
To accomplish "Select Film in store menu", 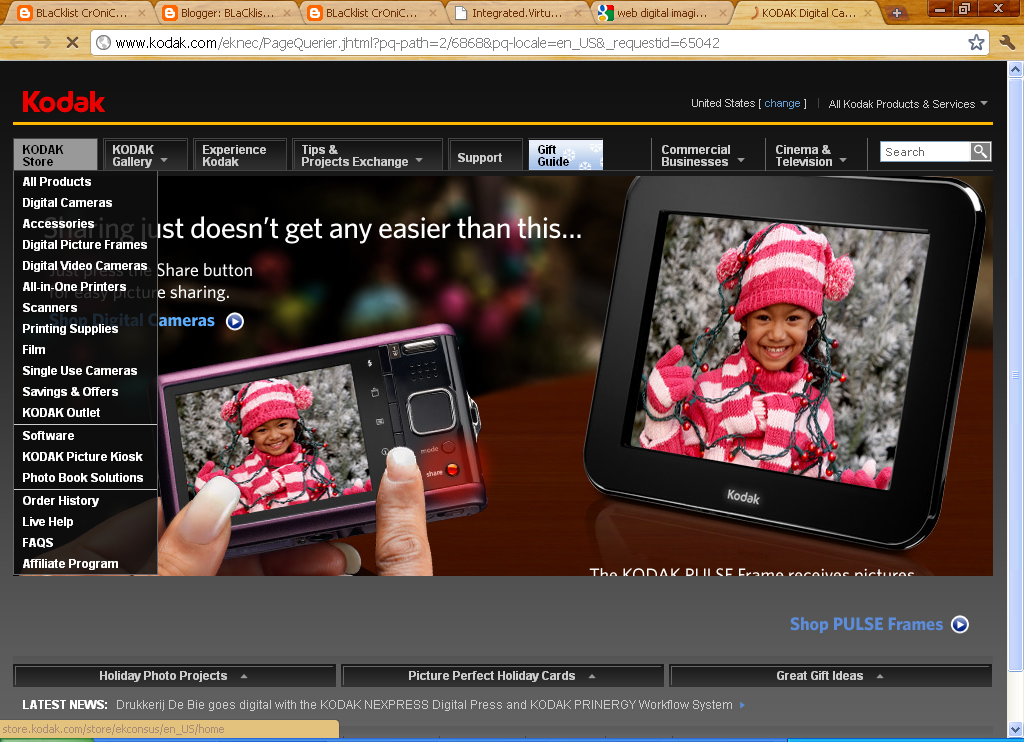I will pyautogui.click(x=34, y=349).
